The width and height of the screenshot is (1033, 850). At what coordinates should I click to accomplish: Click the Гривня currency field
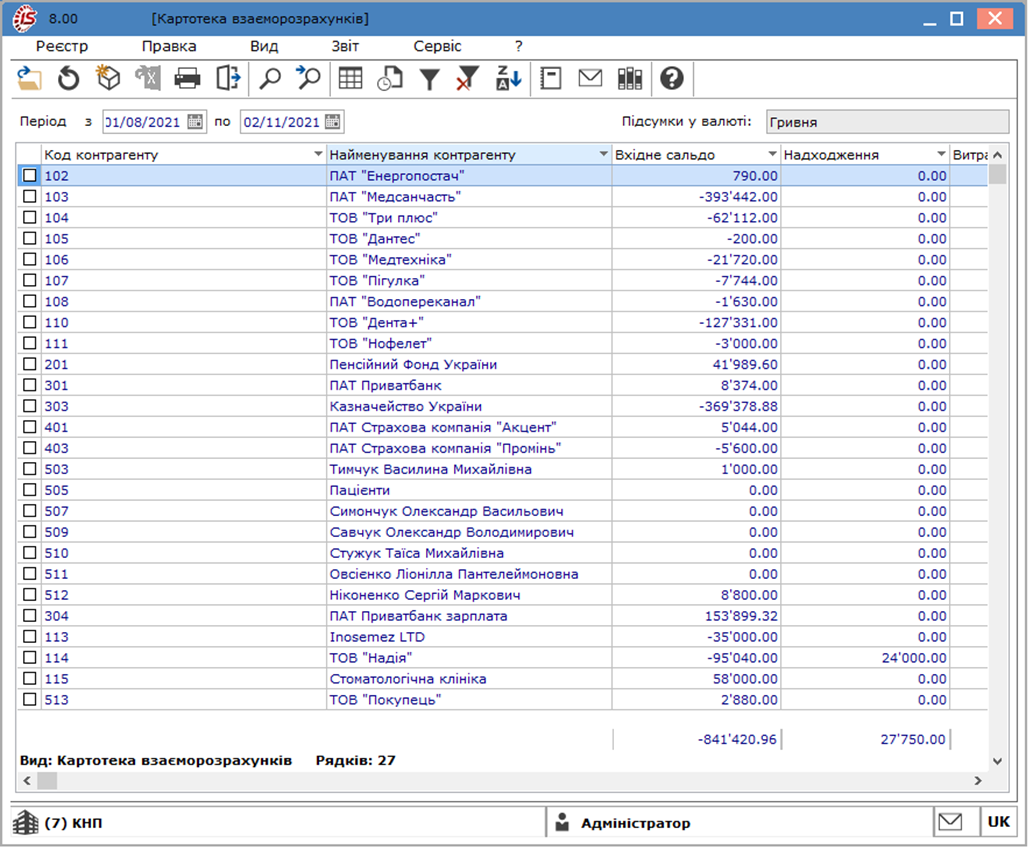(x=887, y=122)
